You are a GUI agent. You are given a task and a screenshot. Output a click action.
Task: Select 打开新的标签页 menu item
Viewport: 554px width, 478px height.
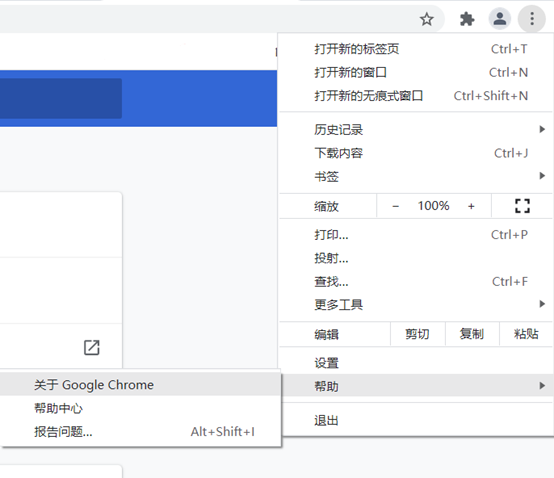pos(415,49)
